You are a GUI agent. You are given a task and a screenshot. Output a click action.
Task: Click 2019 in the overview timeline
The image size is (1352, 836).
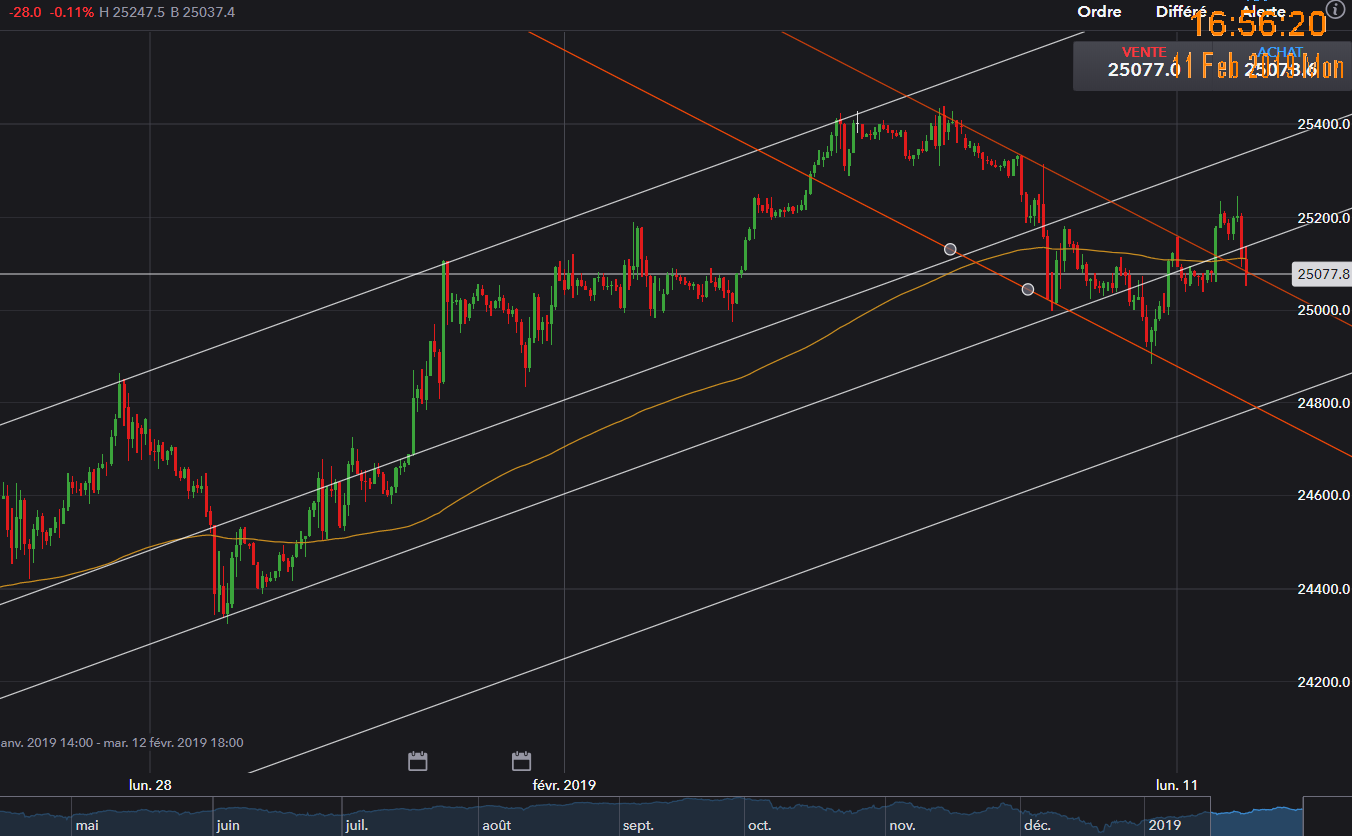coord(1164,825)
